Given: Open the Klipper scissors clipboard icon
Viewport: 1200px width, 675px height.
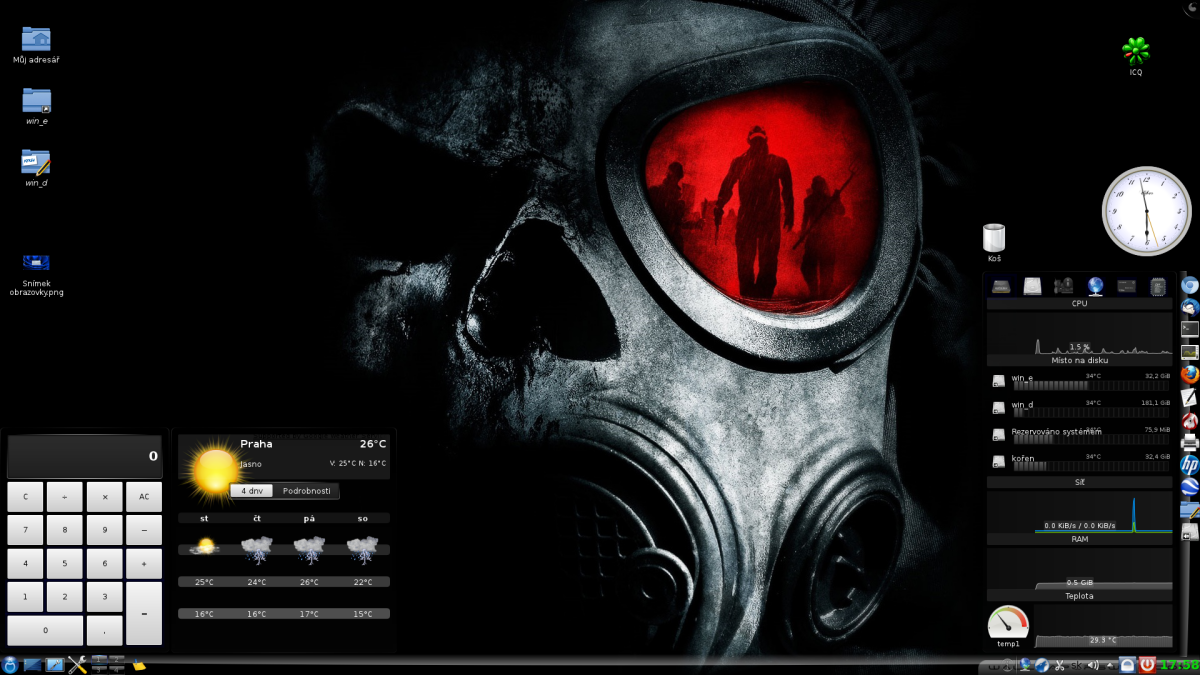Looking at the screenshot, I should 1059,665.
